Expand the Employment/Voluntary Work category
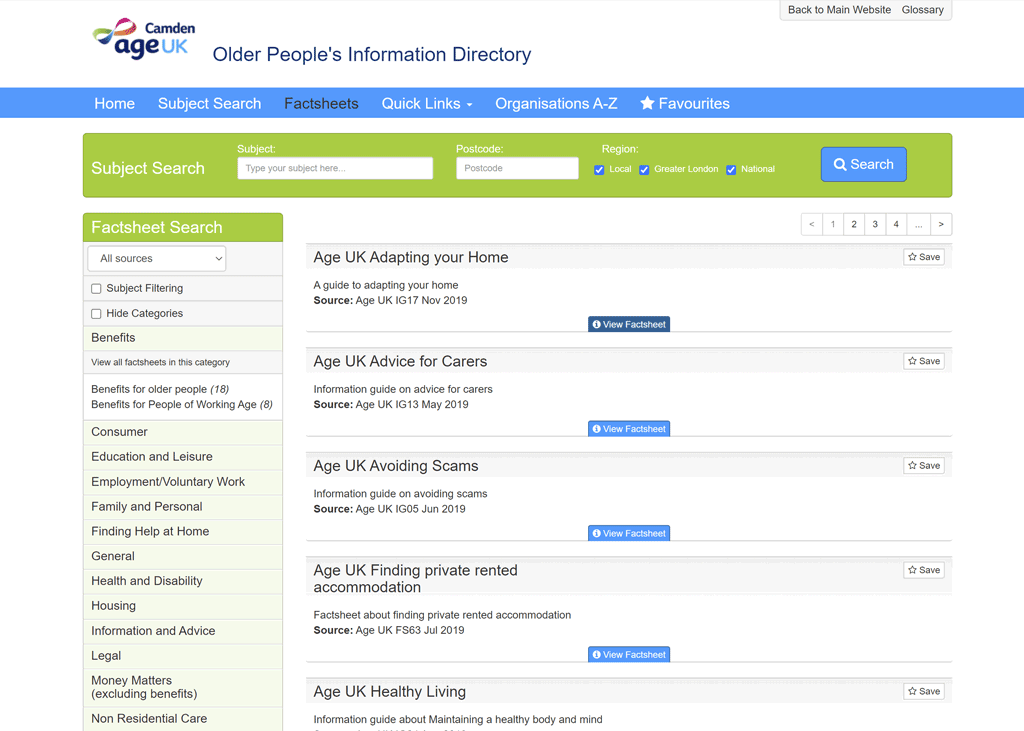 click(183, 481)
